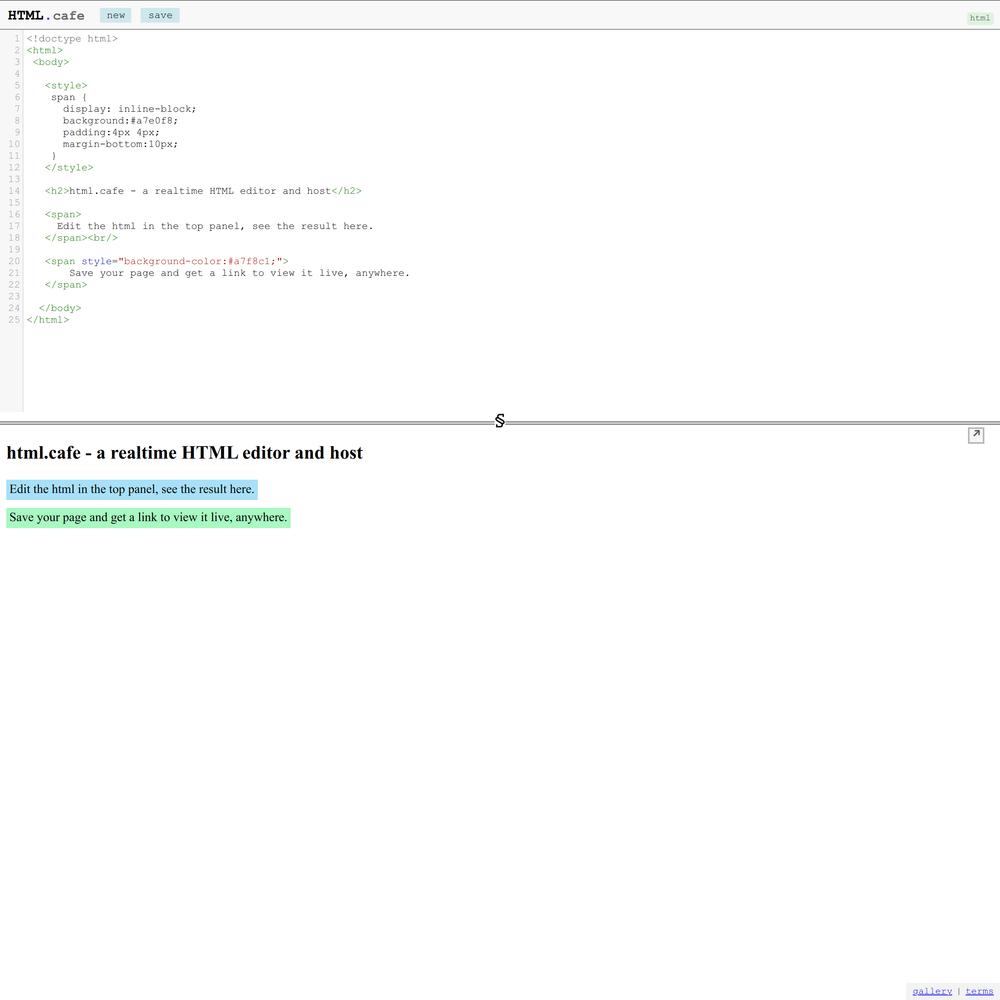The width and height of the screenshot is (1000, 1000).
Task: Click the closing span with br tag line
Action: click(81, 238)
